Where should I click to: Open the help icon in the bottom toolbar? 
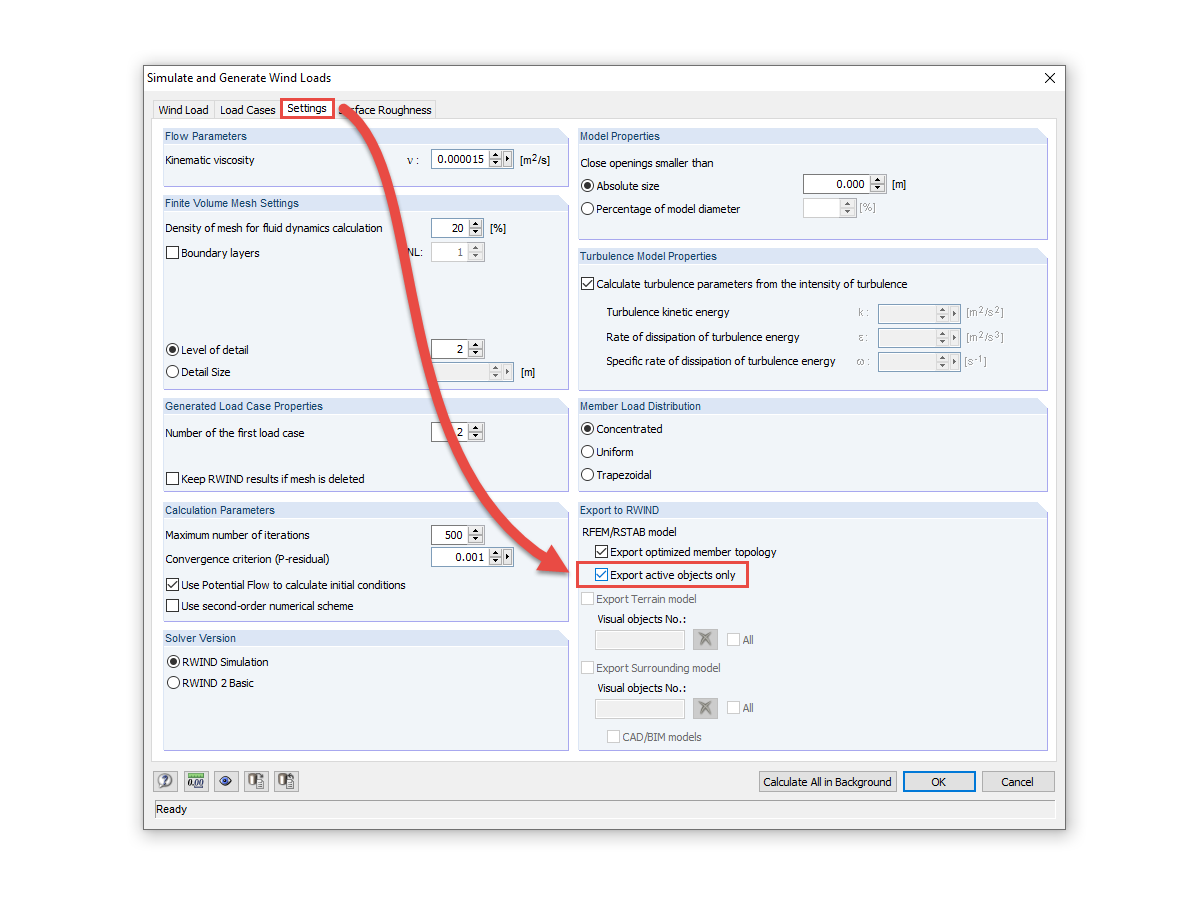(x=165, y=781)
